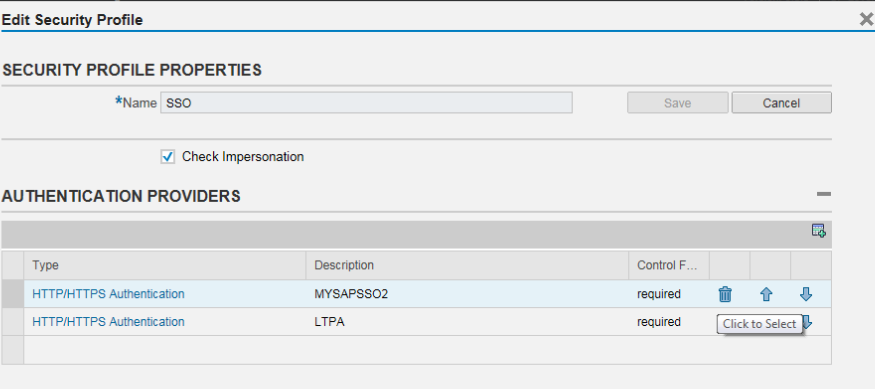The height and width of the screenshot is (389, 875).
Task: Click the add authentication provider table icon
Action: [819, 230]
